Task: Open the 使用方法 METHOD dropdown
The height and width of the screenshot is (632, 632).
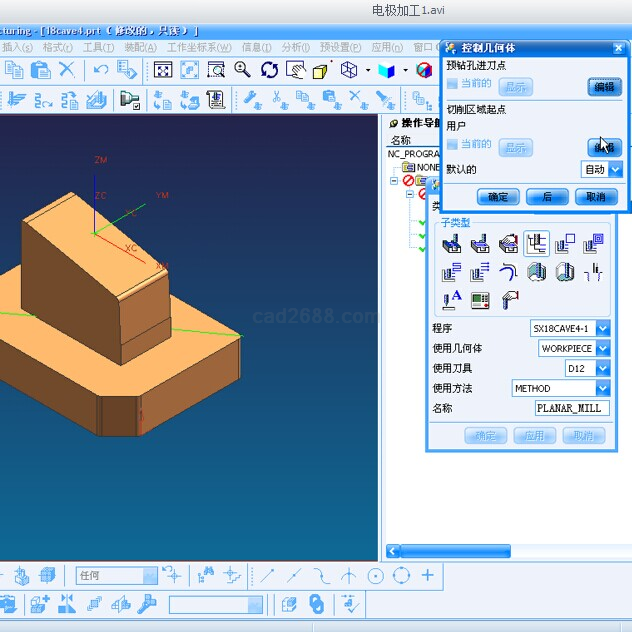Action: click(x=602, y=388)
